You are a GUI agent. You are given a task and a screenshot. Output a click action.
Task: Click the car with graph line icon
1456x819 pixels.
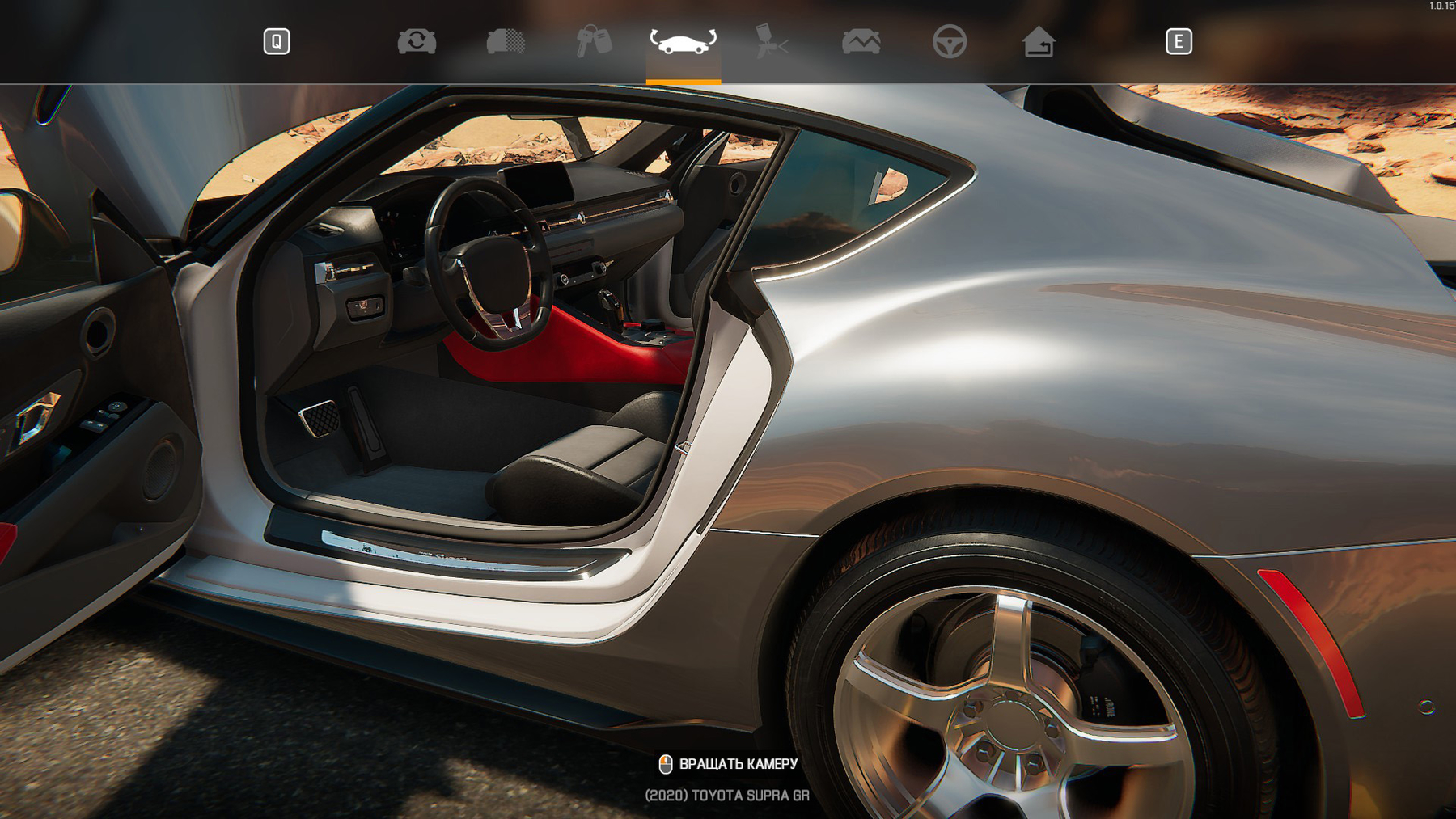(861, 41)
